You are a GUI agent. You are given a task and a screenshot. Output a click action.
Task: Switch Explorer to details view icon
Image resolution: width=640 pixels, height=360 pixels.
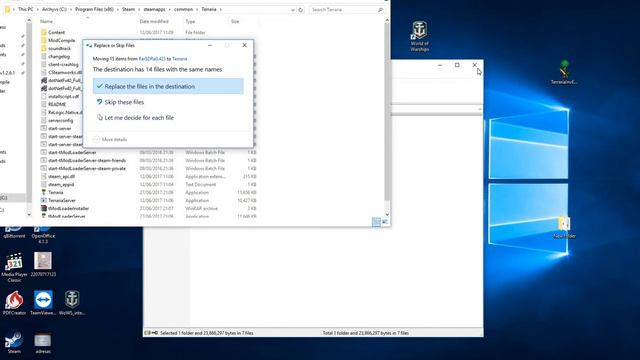coord(376,222)
